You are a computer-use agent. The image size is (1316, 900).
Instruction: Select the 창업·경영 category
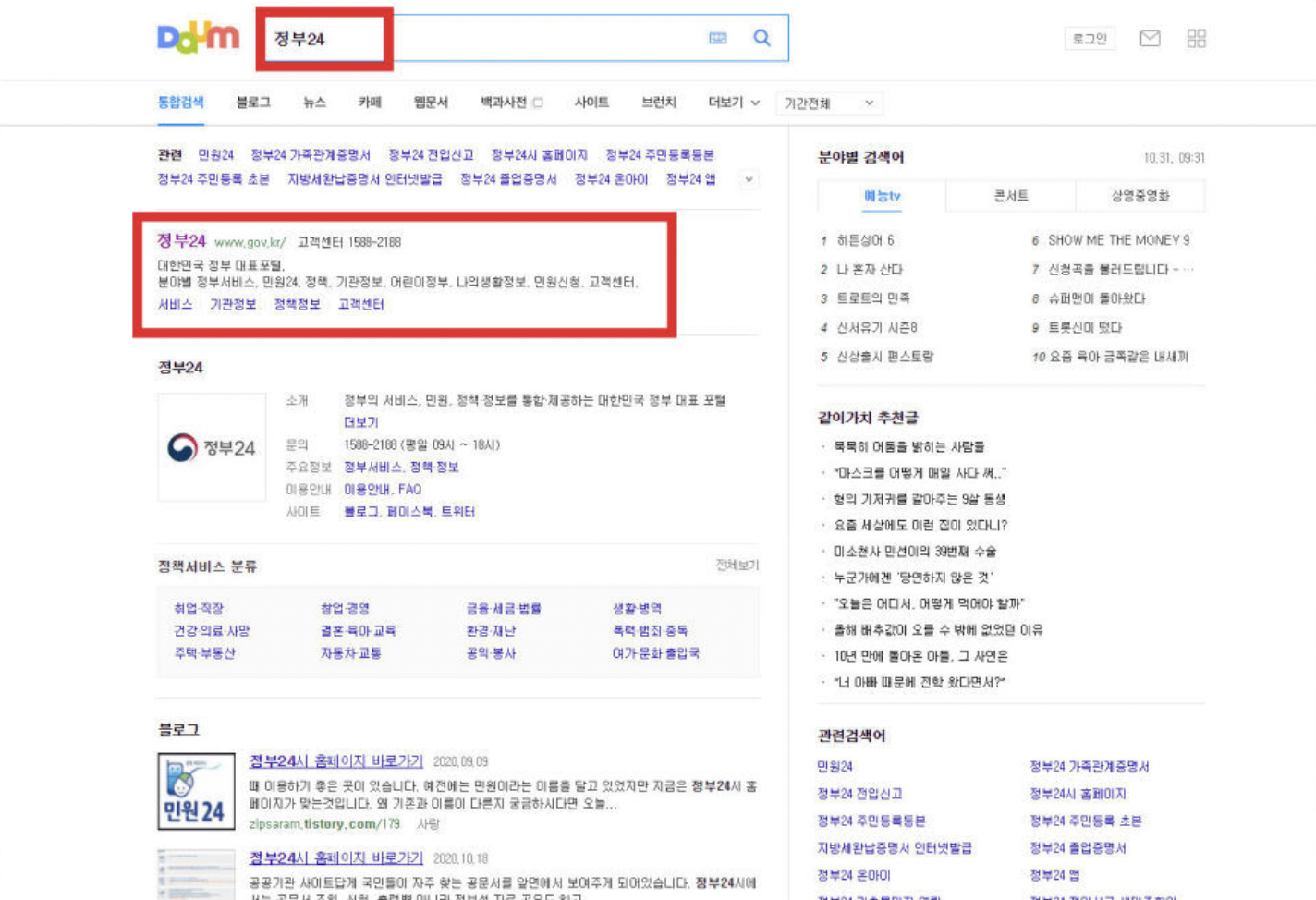pyautogui.click(x=345, y=609)
